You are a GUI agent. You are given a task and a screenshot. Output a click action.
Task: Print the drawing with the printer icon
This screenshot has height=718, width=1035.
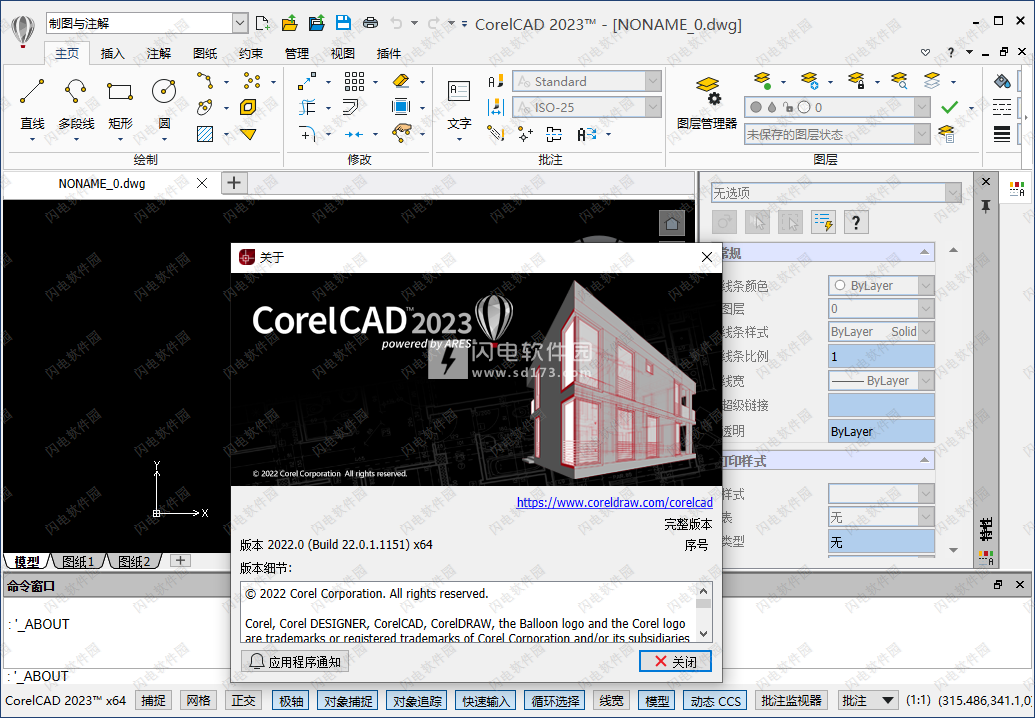(370, 23)
